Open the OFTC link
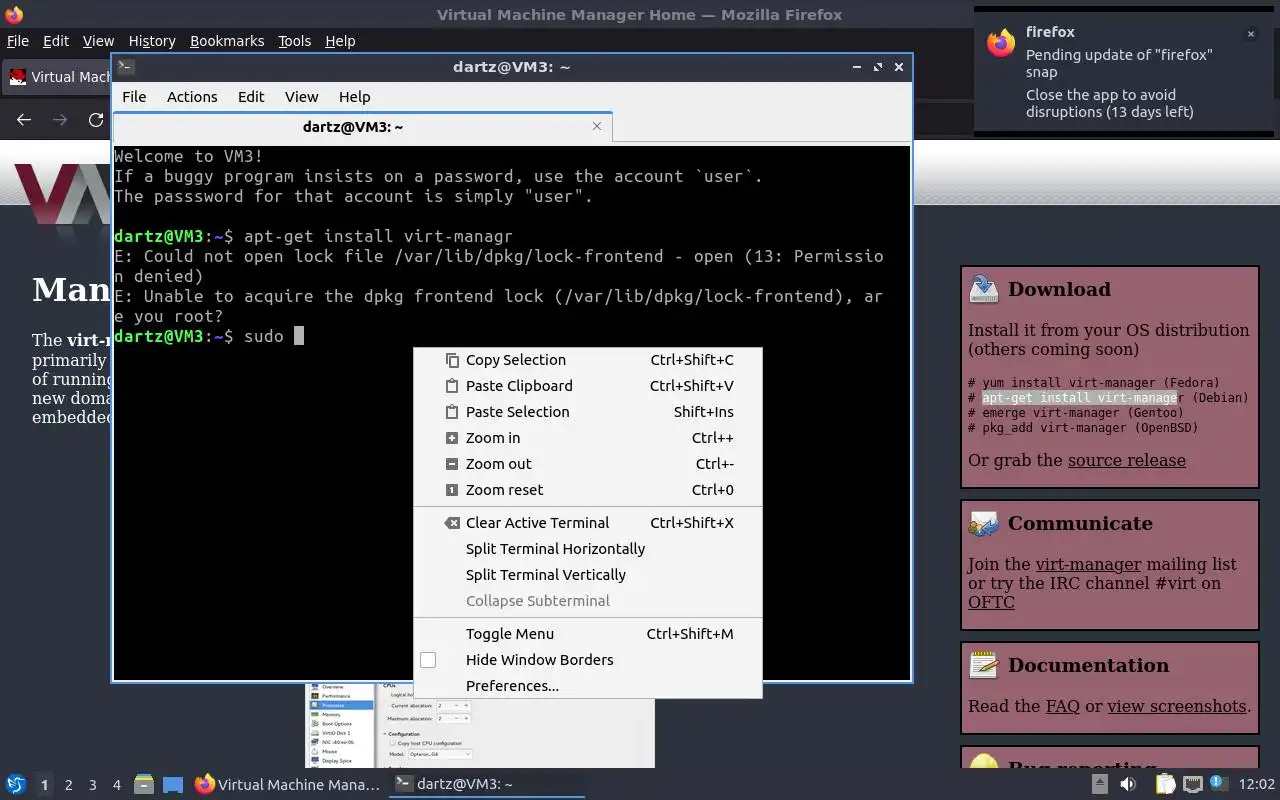The height and width of the screenshot is (800, 1280). pyautogui.click(x=991, y=602)
